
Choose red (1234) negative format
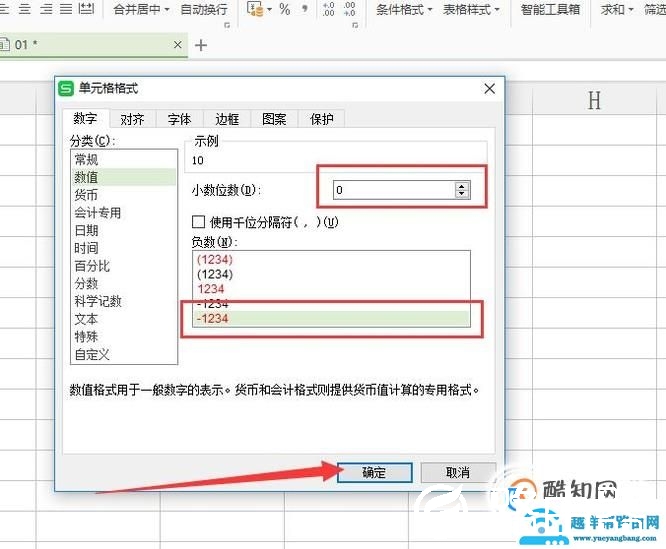point(331,259)
